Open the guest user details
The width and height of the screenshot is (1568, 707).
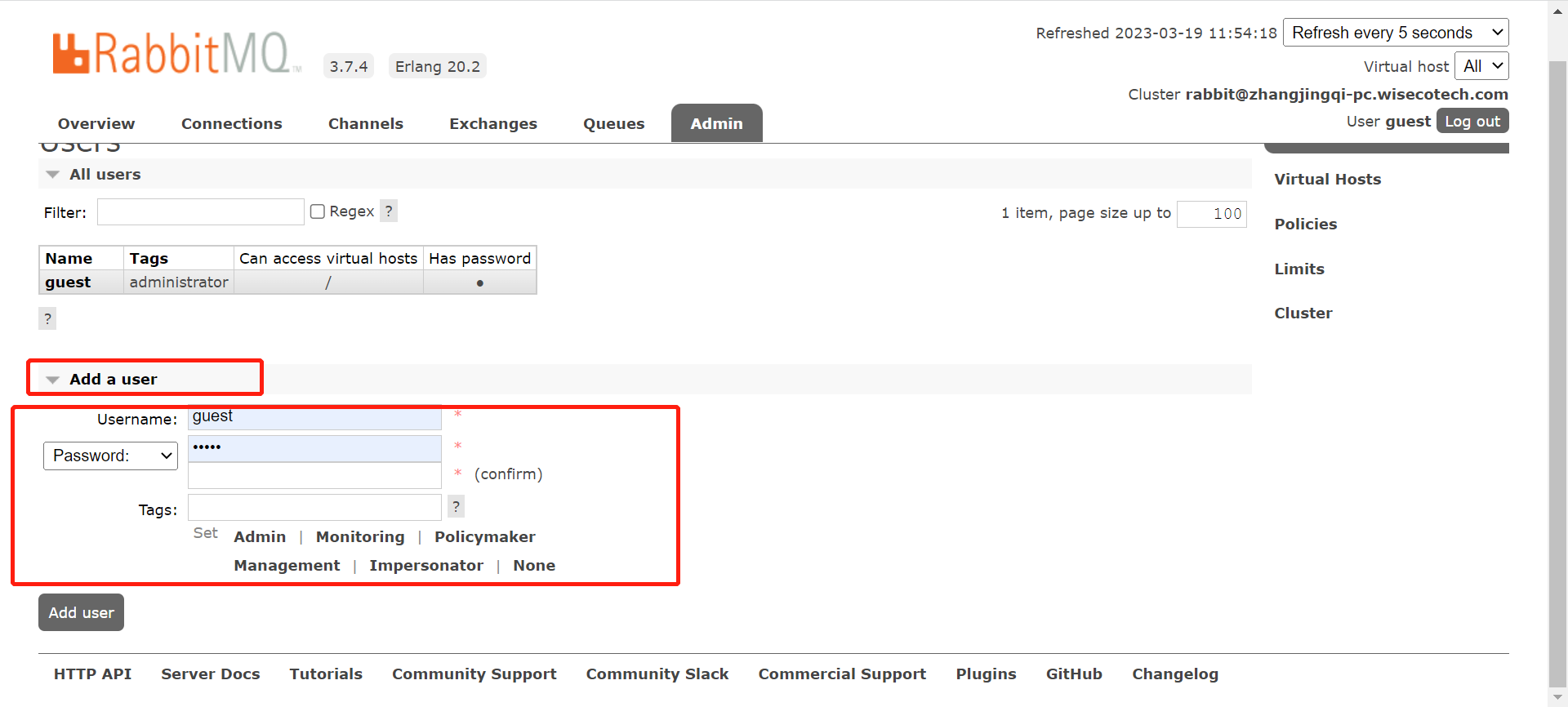(x=68, y=282)
